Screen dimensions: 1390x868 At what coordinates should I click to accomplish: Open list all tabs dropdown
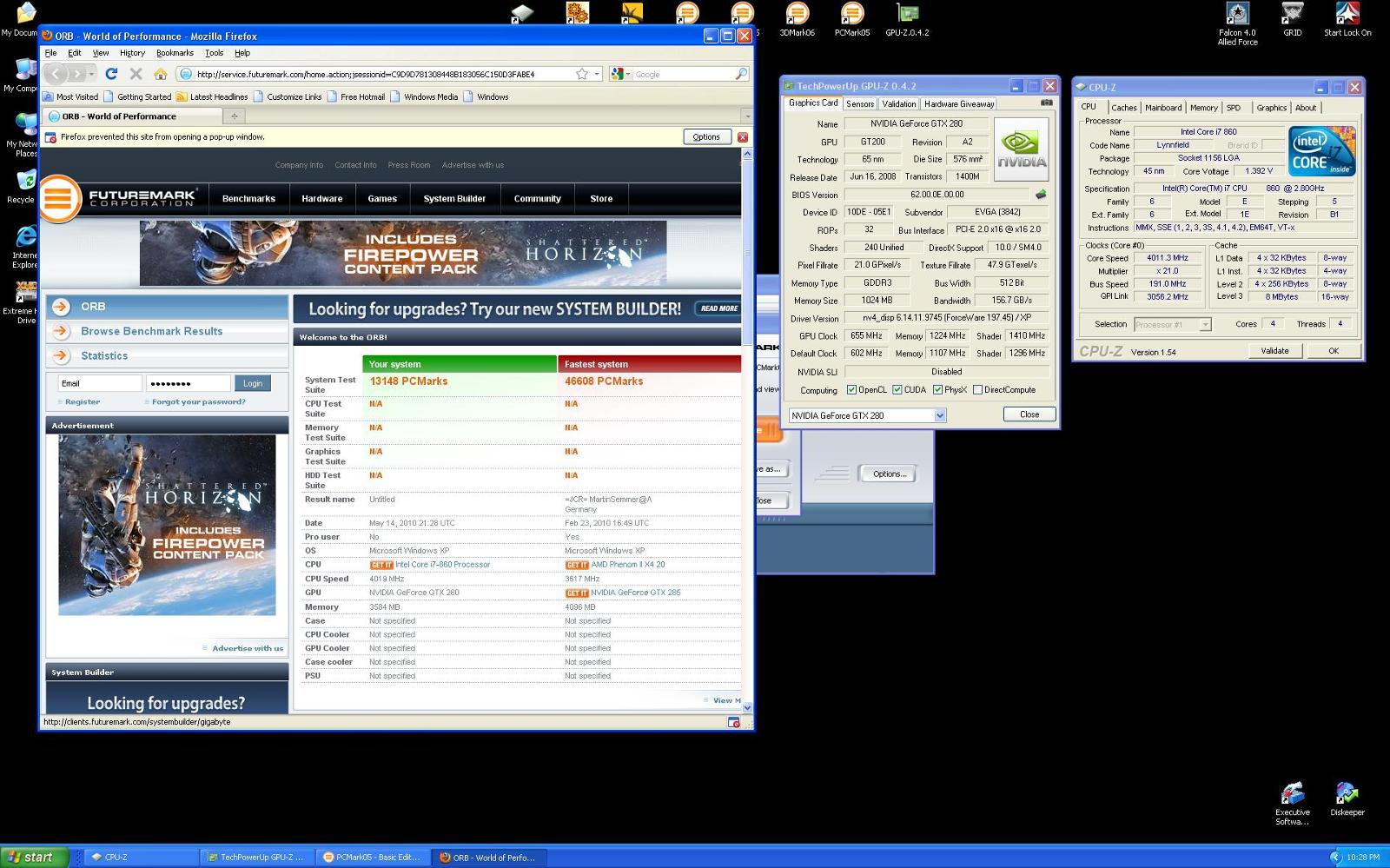[x=747, y=116]
